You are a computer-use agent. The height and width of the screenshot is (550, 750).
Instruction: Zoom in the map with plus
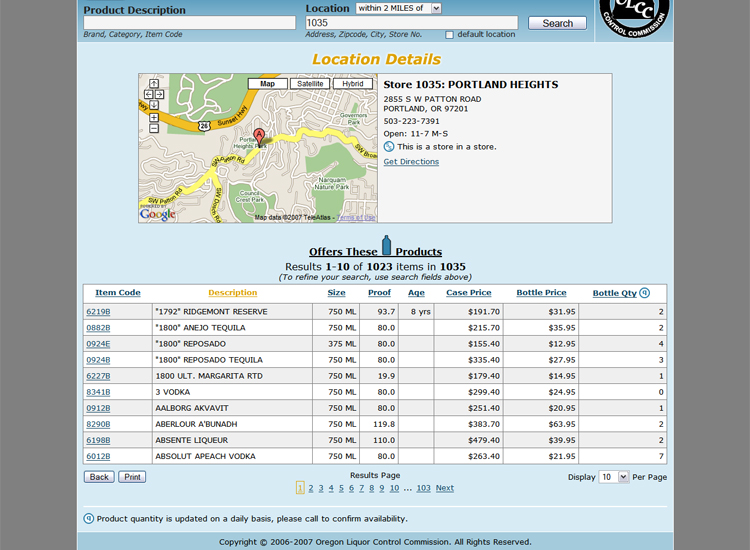[x=154, y=117]
